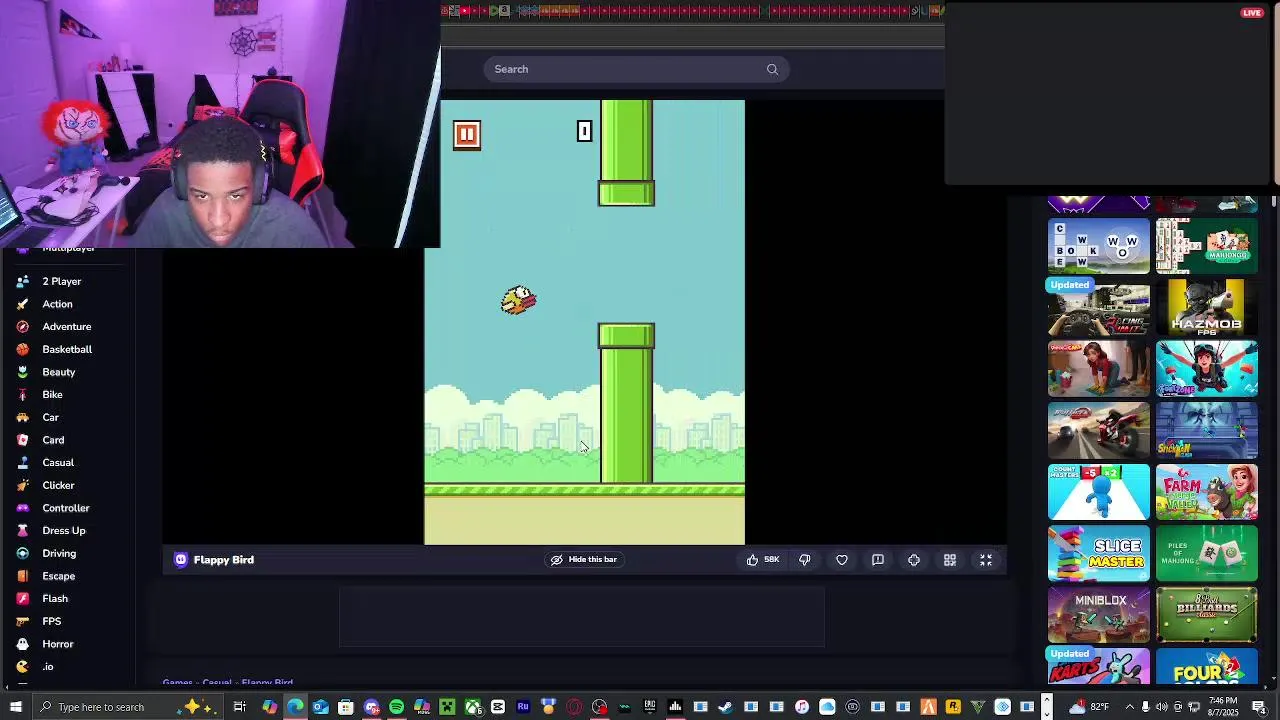Dislike the game with the thumbs-down icon
1280x720 pixels.
pos(805,560)
